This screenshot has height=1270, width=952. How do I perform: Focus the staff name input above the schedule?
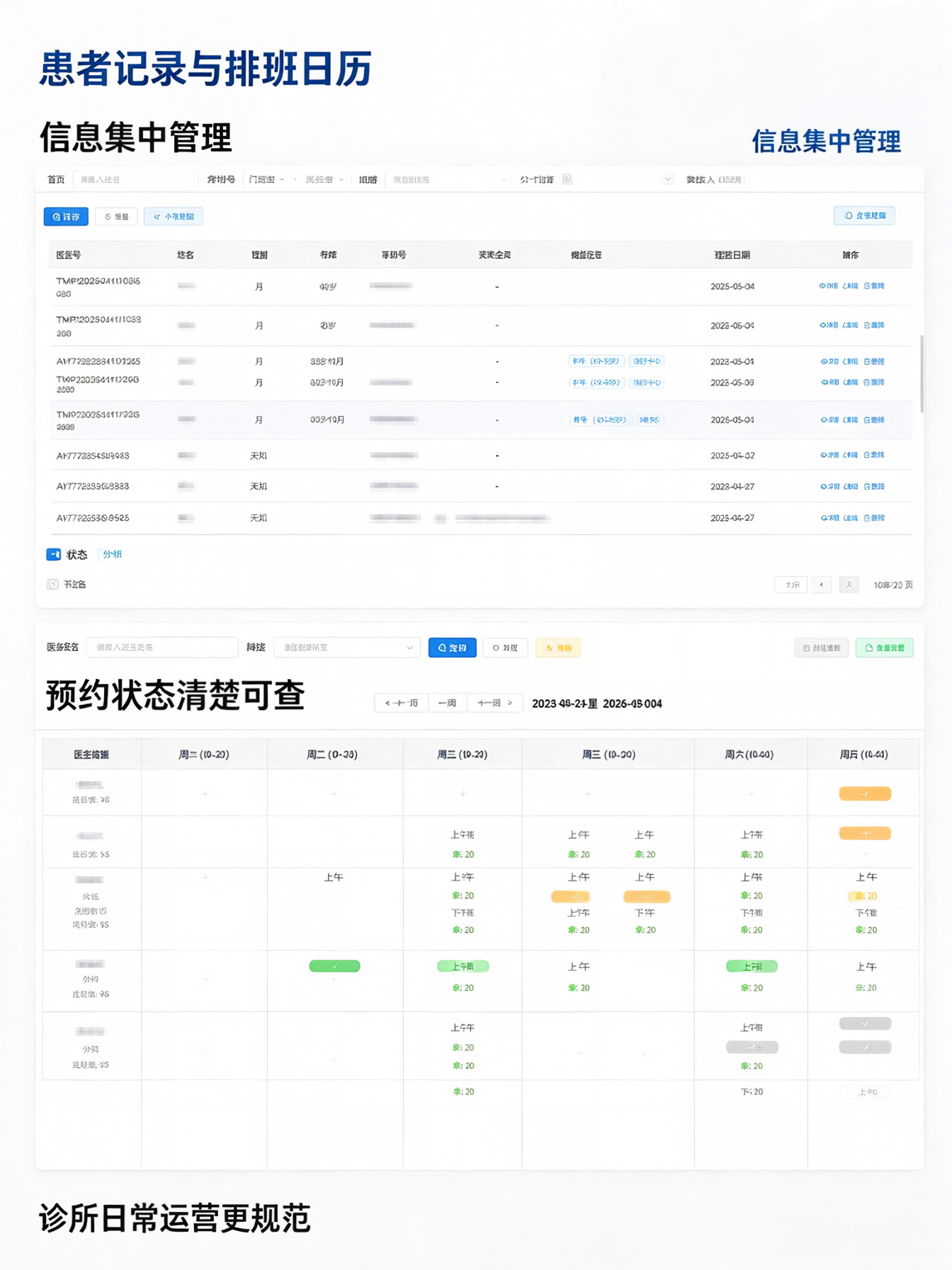[x=162, y=647]
